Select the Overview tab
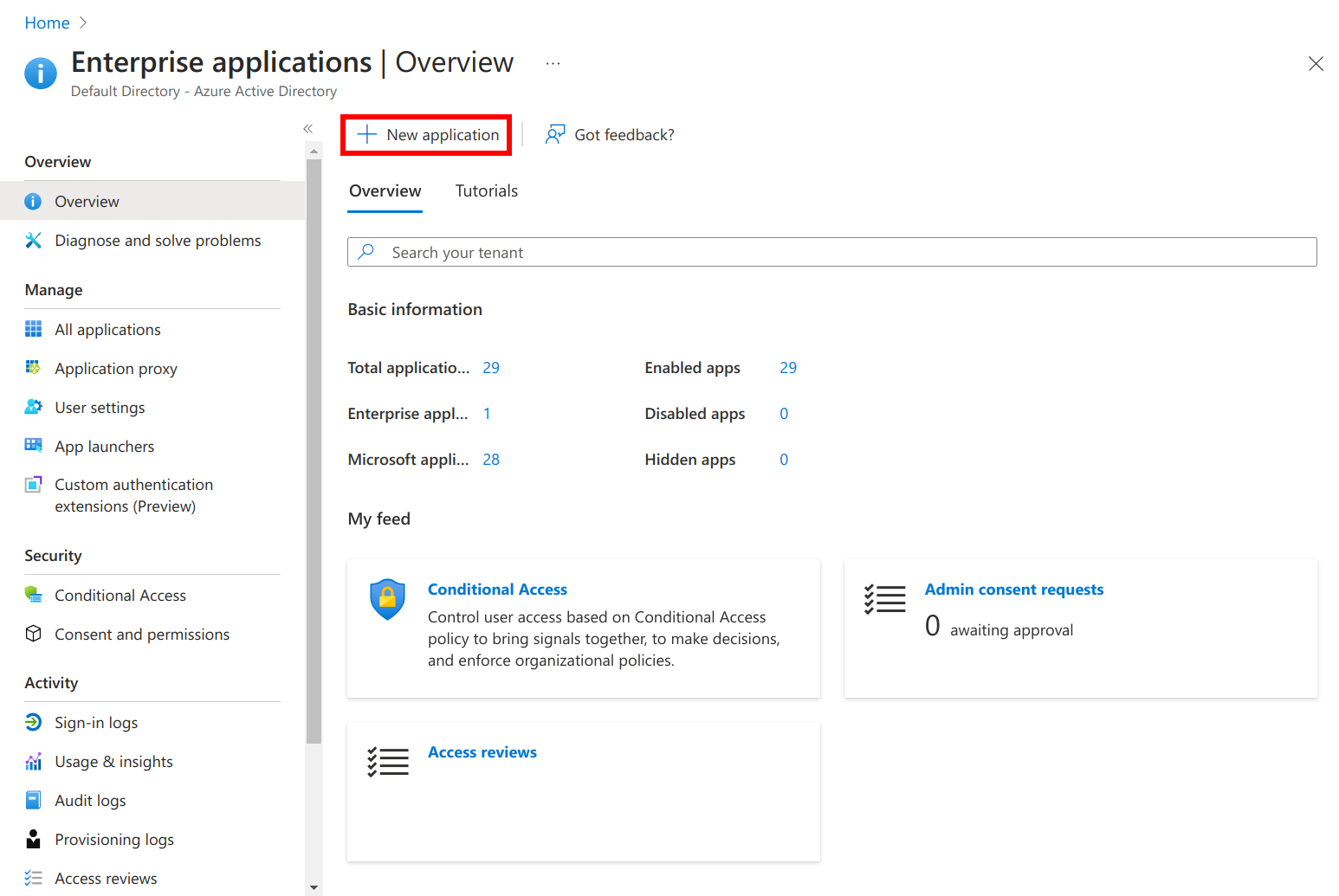 click(x=385, y=190)
